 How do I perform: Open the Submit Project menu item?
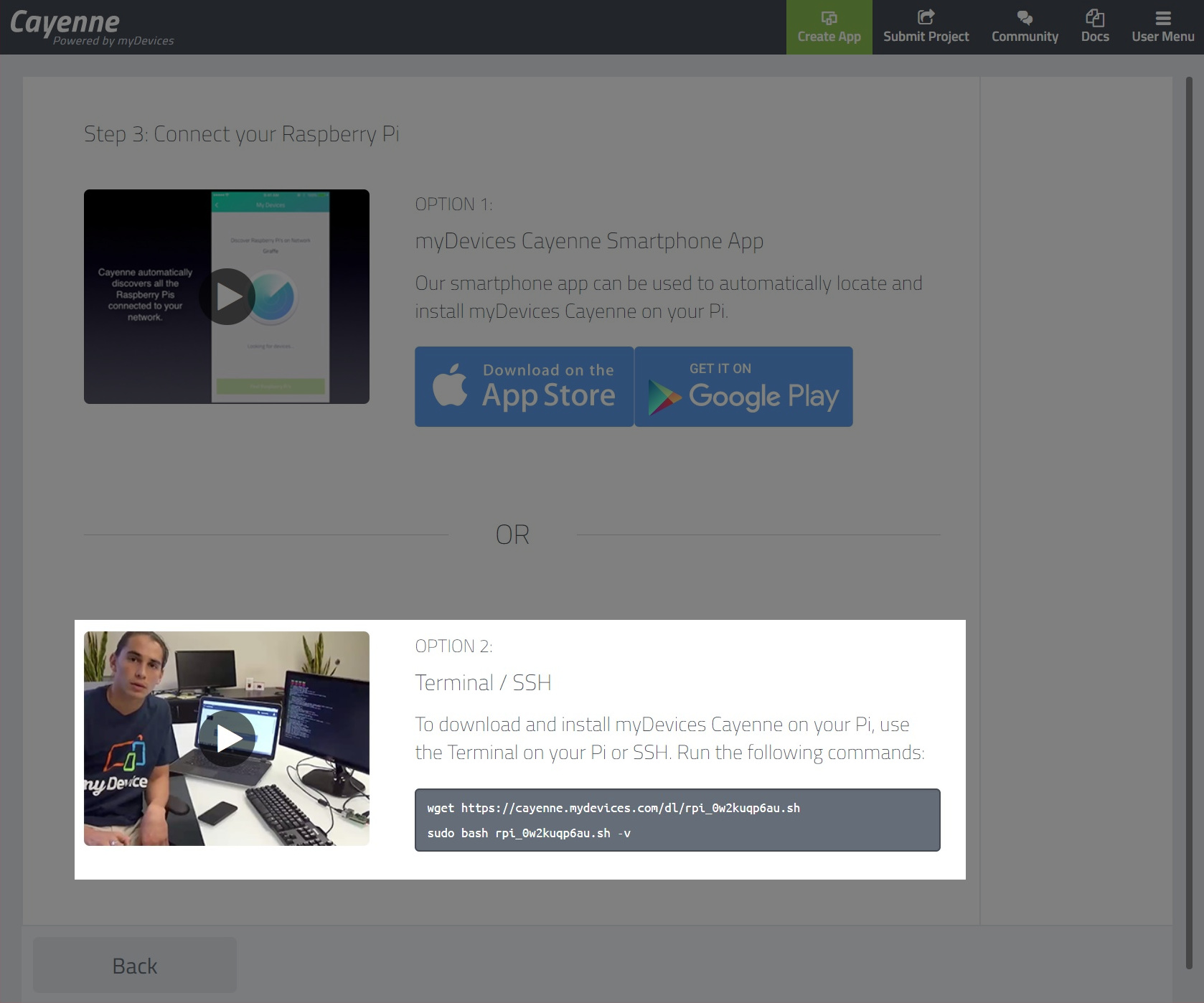(x=926, y=27)
